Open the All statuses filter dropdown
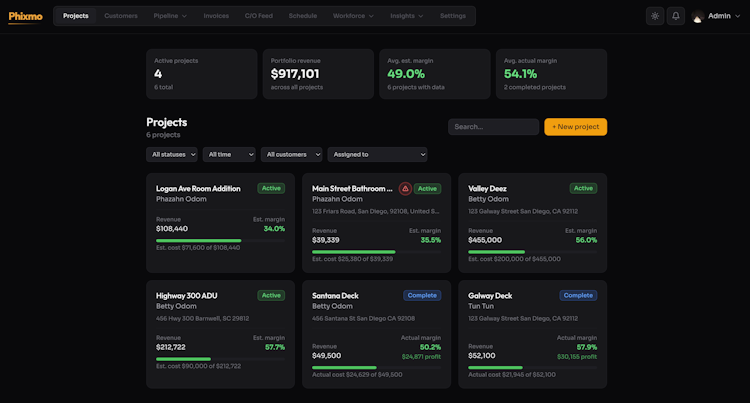This screenshot has width=750, height=403. click(x=172, y=154)
